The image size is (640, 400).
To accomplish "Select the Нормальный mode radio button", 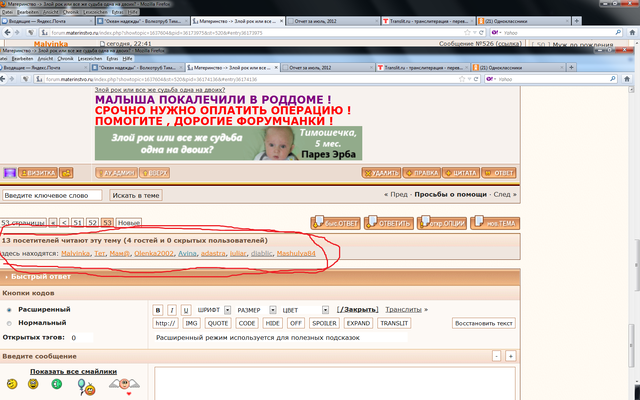I will pyautogui.click(x=10, y=323).
